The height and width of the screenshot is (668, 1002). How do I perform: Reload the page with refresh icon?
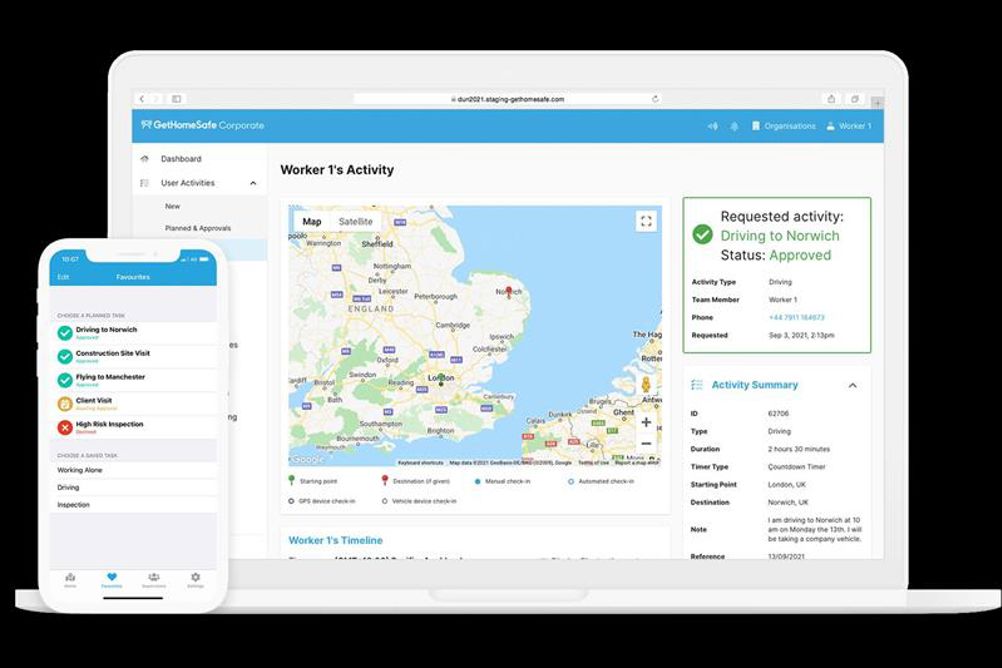tap(655, 99)
